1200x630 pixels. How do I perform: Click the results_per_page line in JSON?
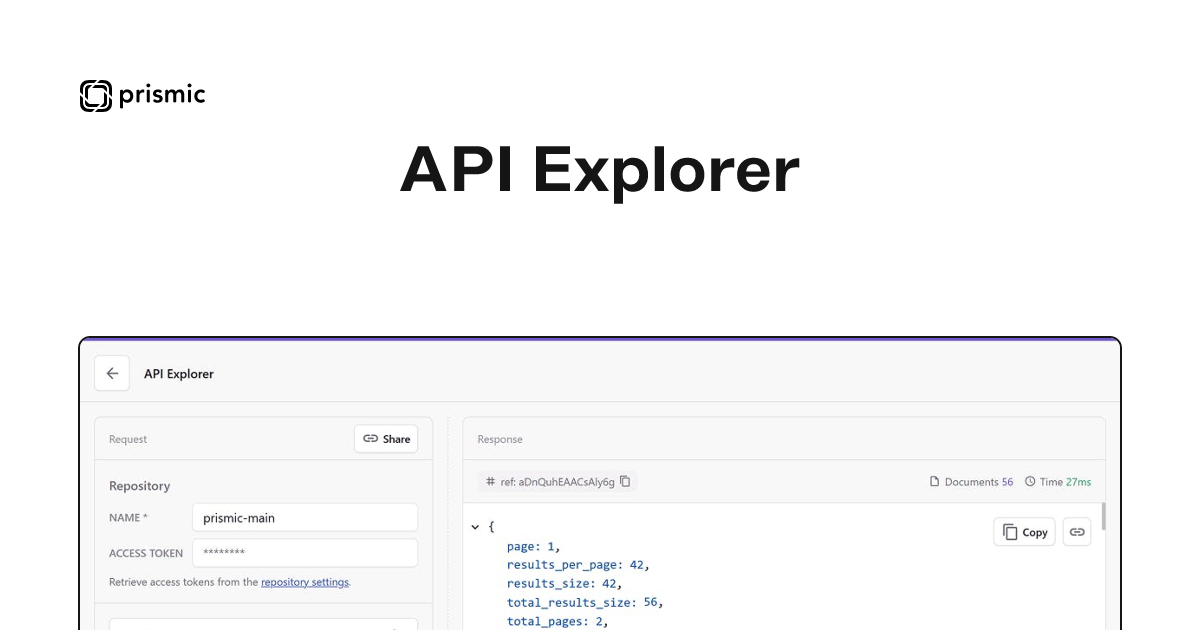pyautogui.click(x=578, y=565)
